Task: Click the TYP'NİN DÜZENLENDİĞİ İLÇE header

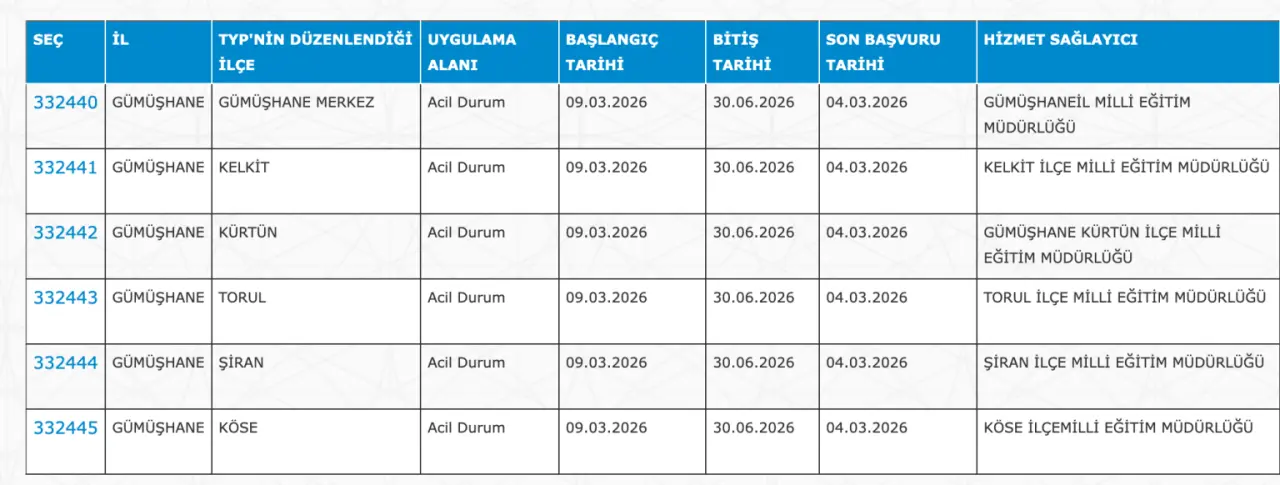Action: pos(315,52)
